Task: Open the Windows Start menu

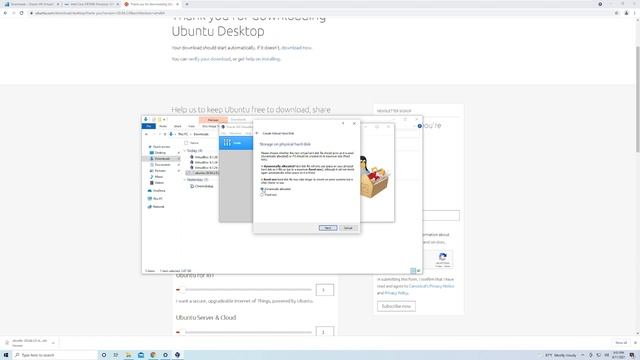Action: click(6, 355)
